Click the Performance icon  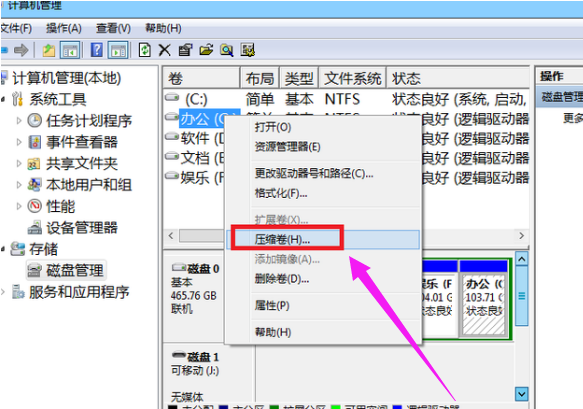point(35,206)
